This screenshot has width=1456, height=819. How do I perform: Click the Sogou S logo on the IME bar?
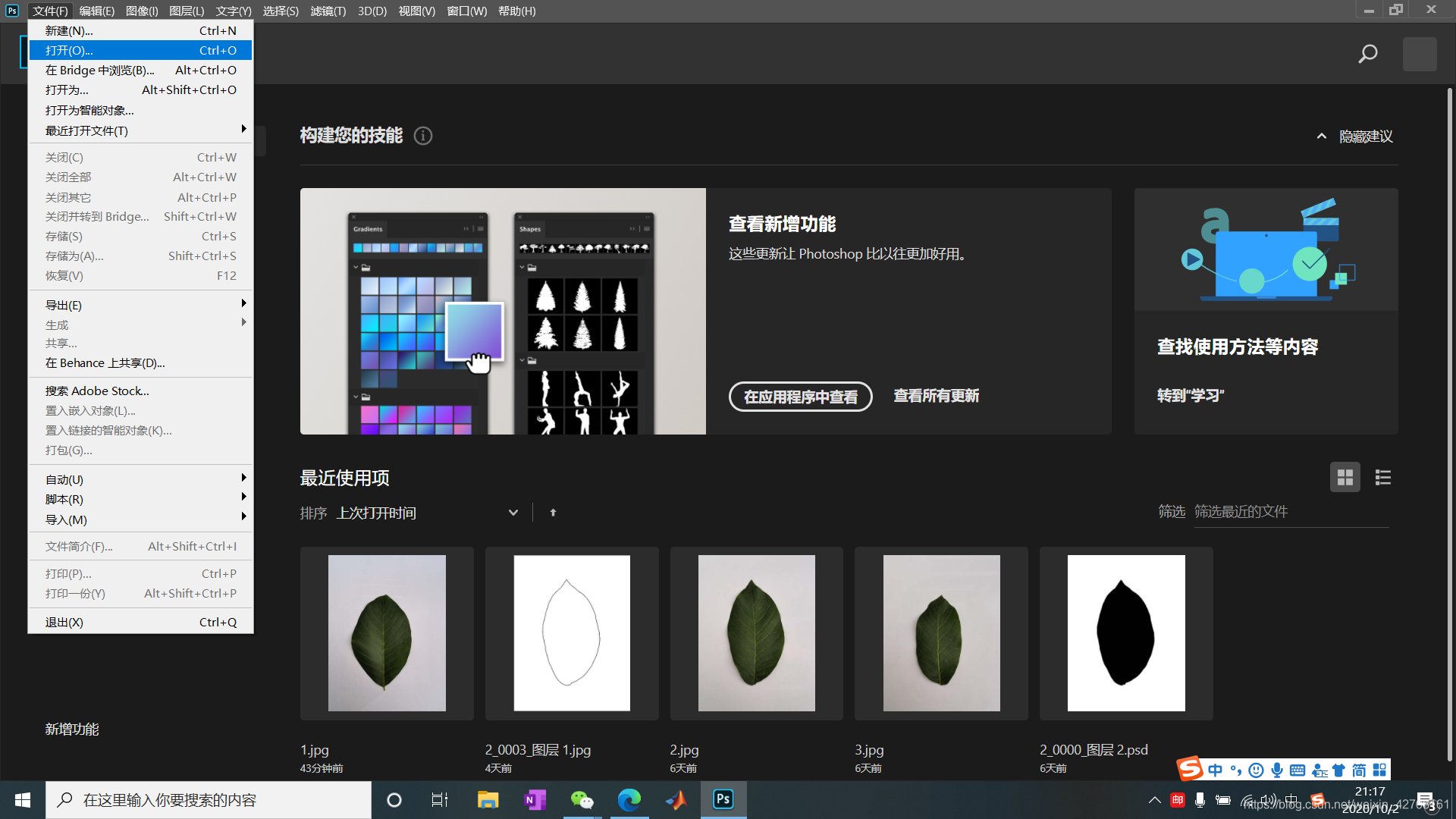coord(1190,768)
